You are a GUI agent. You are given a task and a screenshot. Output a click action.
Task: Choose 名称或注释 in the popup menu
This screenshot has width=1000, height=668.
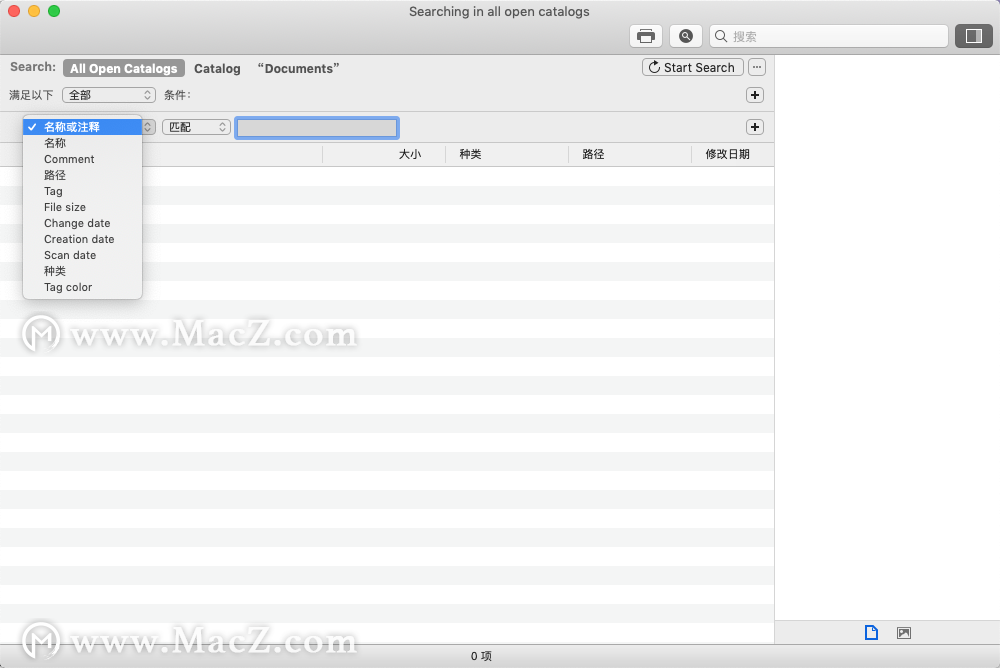click(82, 127)
